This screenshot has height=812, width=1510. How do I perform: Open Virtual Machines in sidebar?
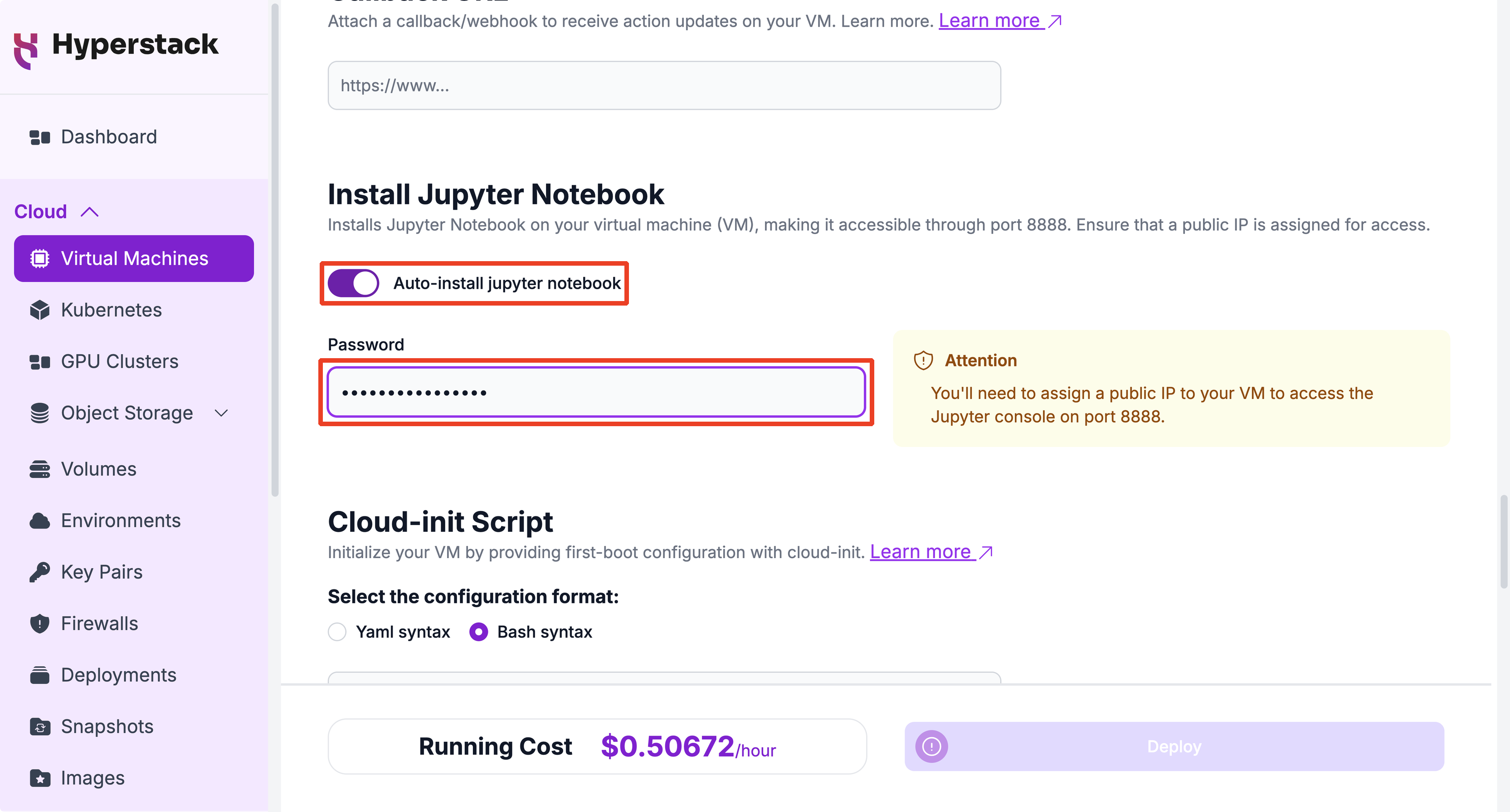134,258
